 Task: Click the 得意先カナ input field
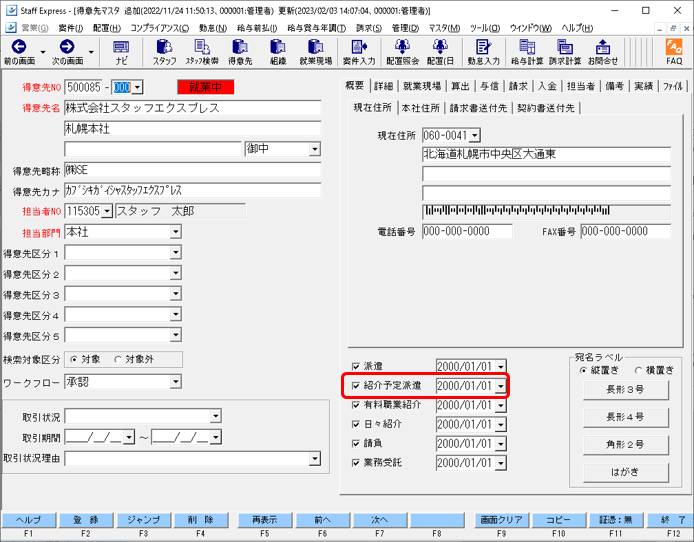pos(193,191)
